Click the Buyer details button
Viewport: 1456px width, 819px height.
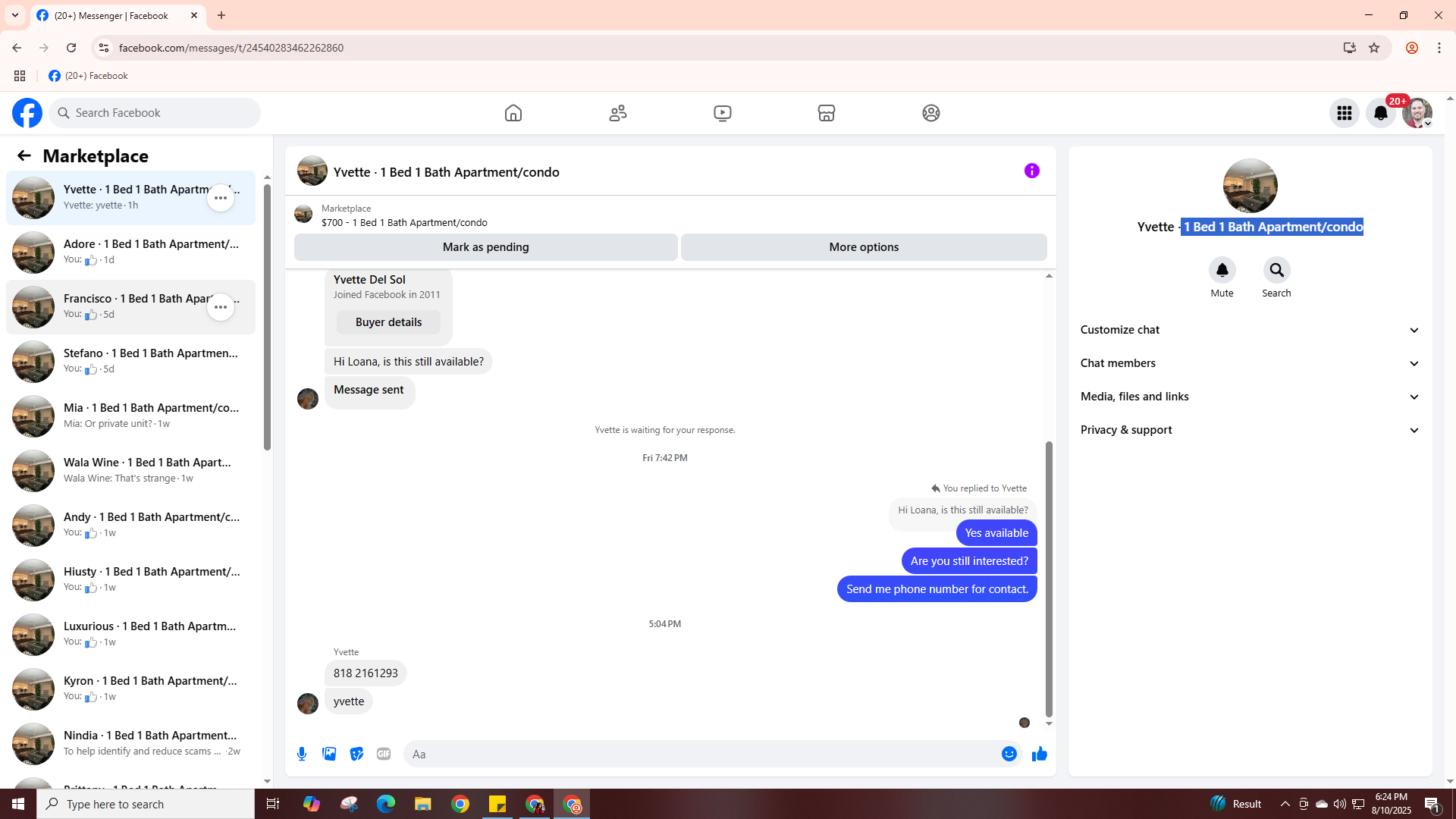point(388,322)
